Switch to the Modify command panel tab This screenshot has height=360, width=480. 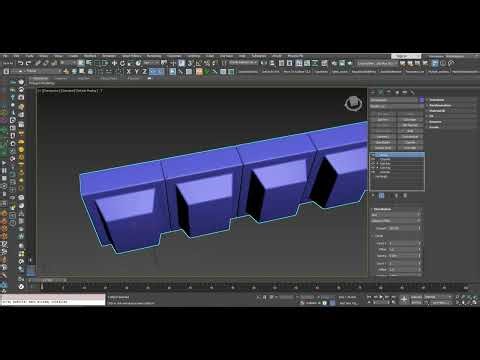pyautogui.click(x=381, y=92)
